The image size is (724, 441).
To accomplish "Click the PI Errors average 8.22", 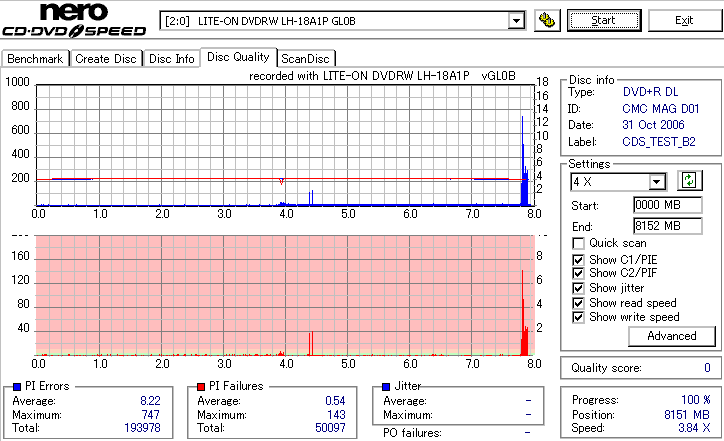I will click(x=150, y=401).
